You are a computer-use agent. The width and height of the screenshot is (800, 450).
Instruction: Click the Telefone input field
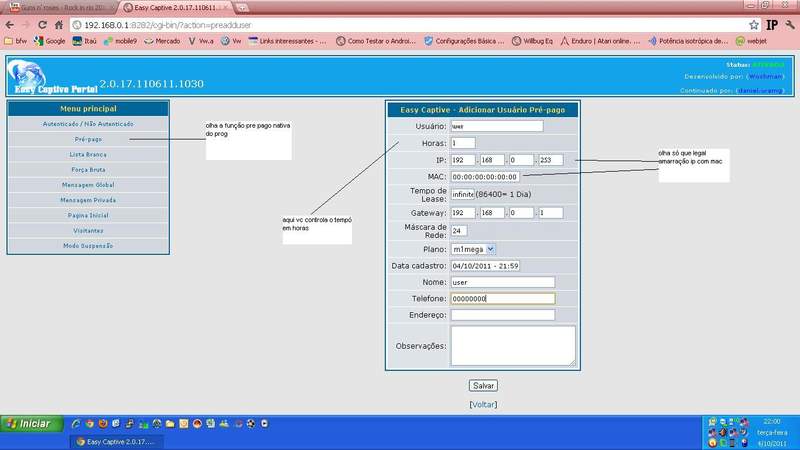point(503,298)
